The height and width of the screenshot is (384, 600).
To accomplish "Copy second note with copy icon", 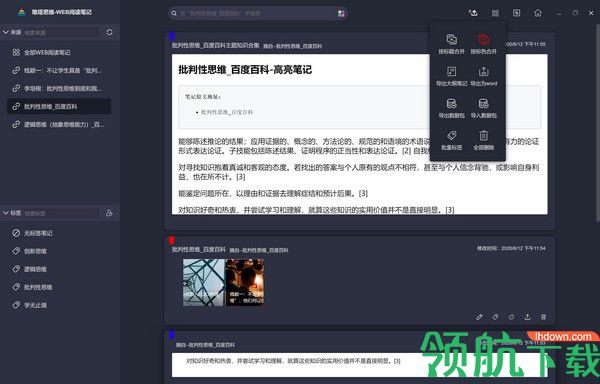I will click(512, 317).
